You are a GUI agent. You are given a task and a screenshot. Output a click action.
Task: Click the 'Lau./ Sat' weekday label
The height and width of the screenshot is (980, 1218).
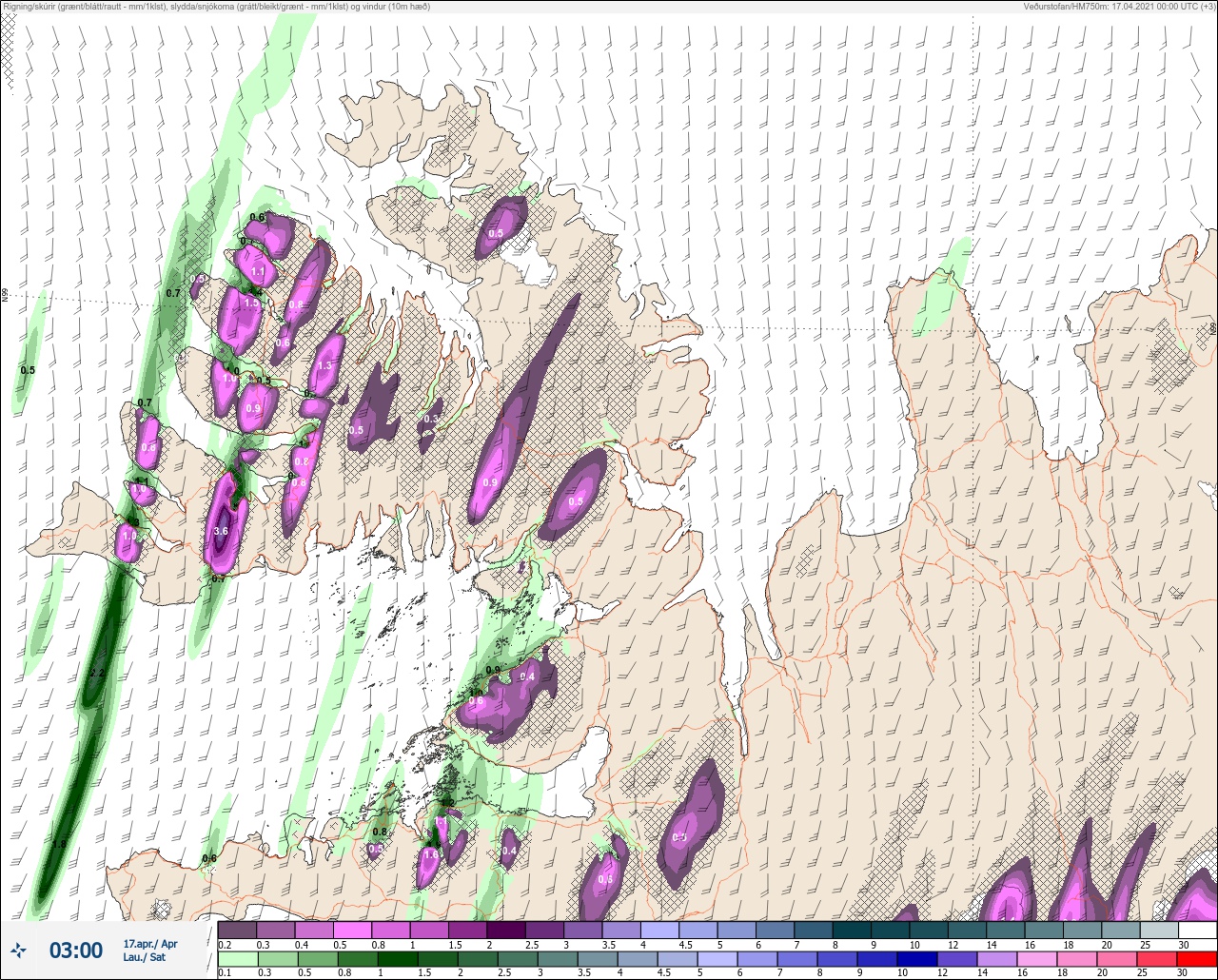click(145, 957)
